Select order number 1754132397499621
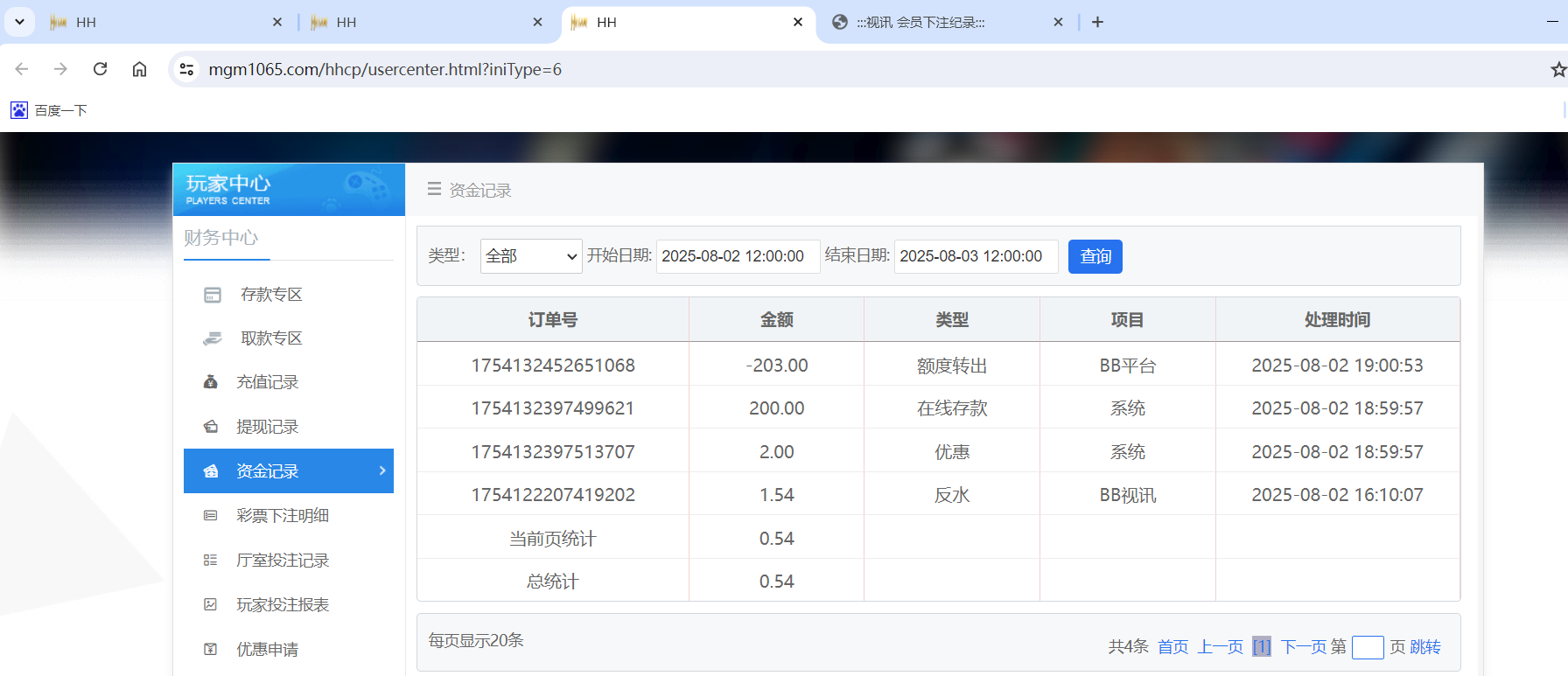This screenshot has width=1568, height=676. click(553, 408)
